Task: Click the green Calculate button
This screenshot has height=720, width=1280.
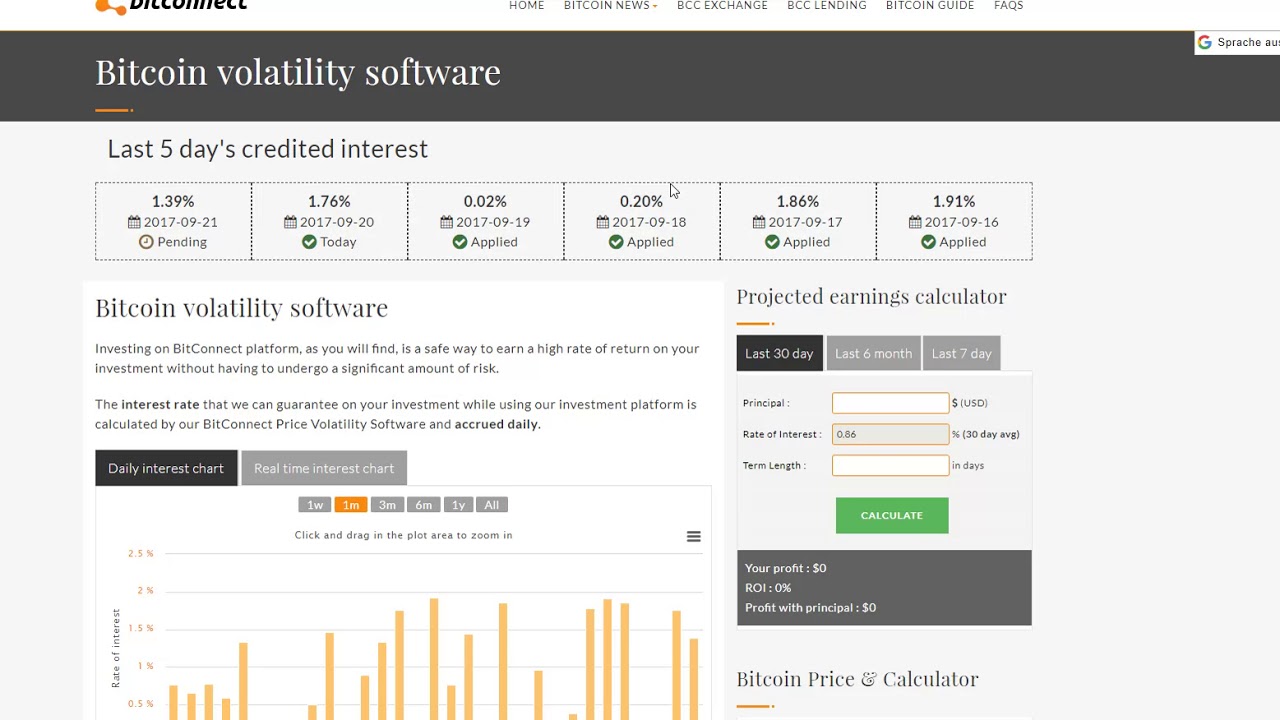Action: click(x=892, y=515)
